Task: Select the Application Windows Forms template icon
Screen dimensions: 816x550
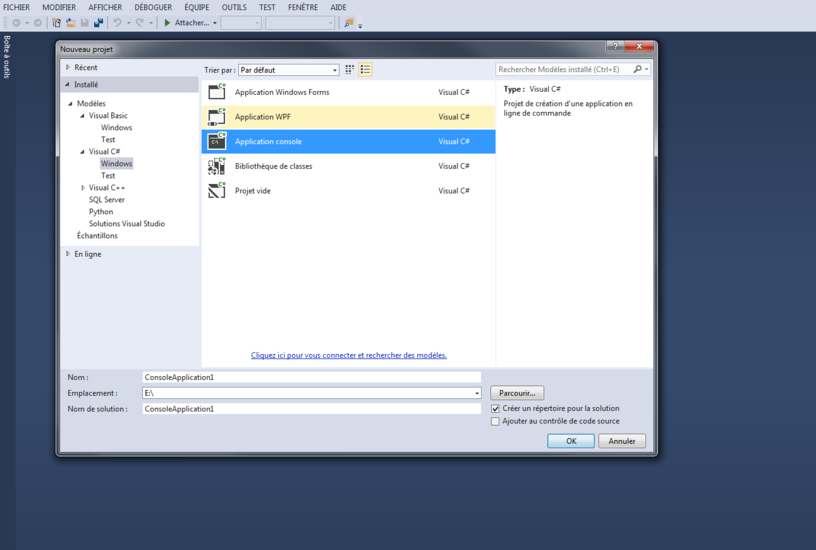Action: pyautogui.click(x=217, y=92)
